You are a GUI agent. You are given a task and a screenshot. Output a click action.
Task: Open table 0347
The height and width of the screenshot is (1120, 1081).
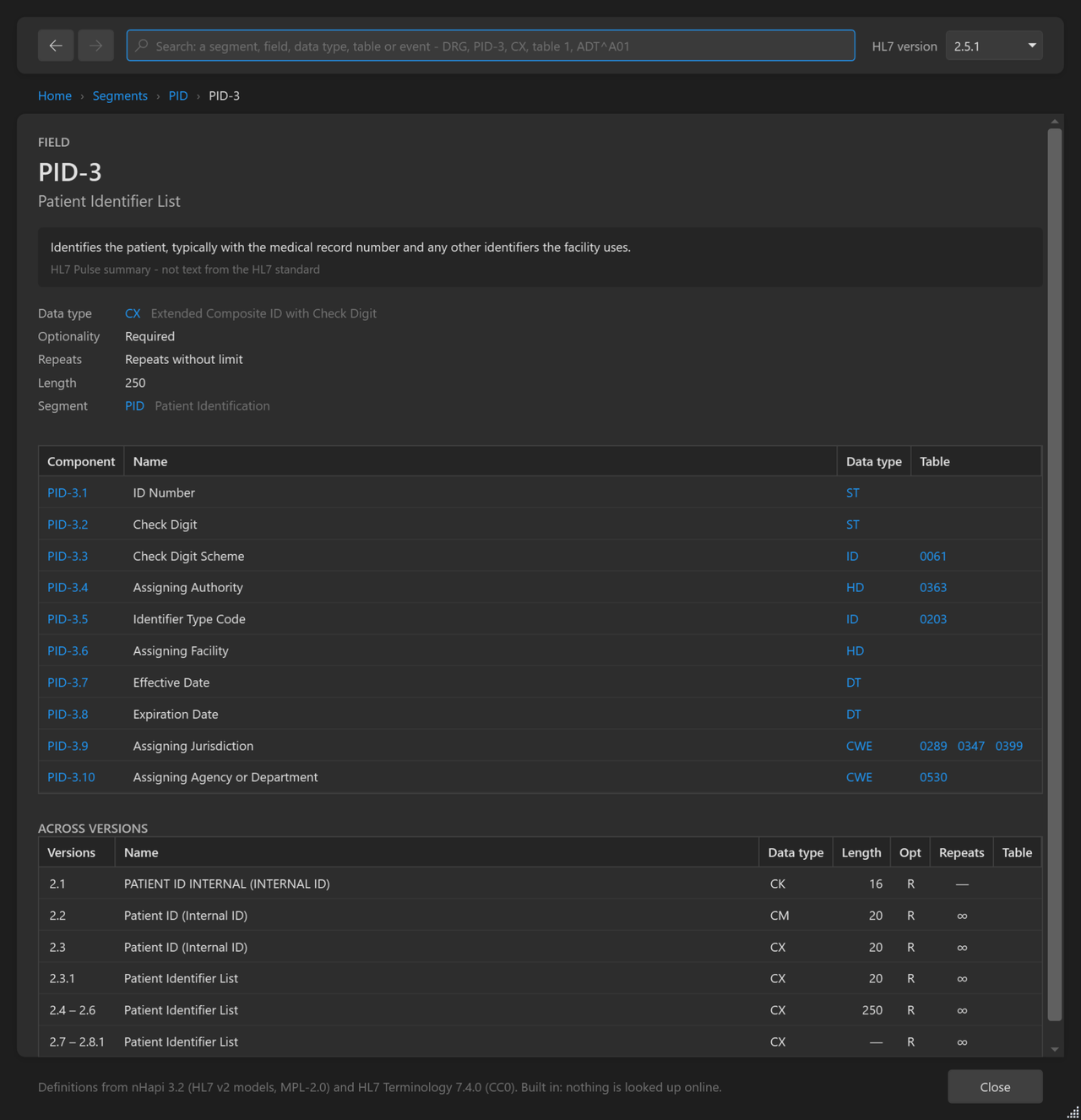971,746
